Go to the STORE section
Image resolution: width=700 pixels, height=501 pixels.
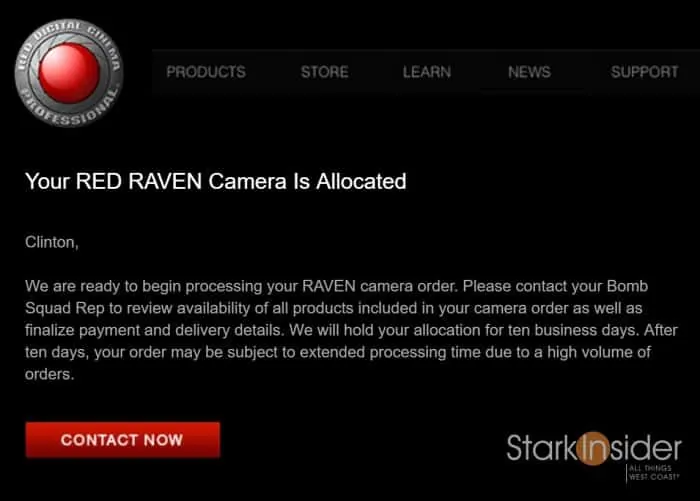click(325, 72)
